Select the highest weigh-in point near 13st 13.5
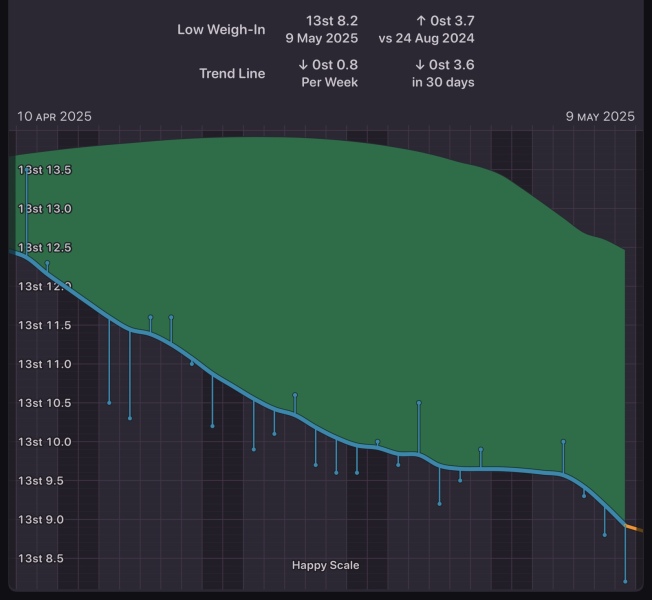Image resolution: width=652 pixels, height=600 pixels. point(26,169)
